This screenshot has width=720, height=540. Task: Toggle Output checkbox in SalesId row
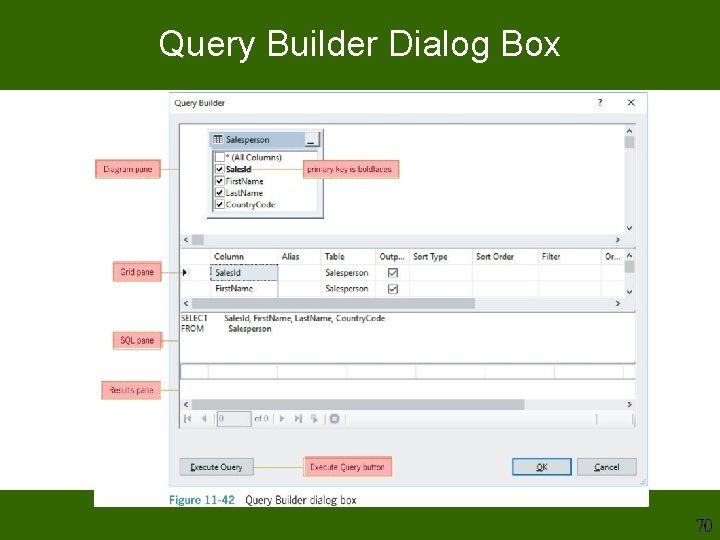393,273
